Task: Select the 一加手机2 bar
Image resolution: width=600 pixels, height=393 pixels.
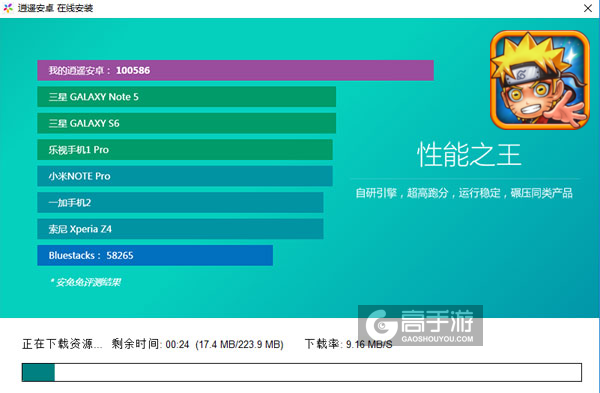Action: 180,202
